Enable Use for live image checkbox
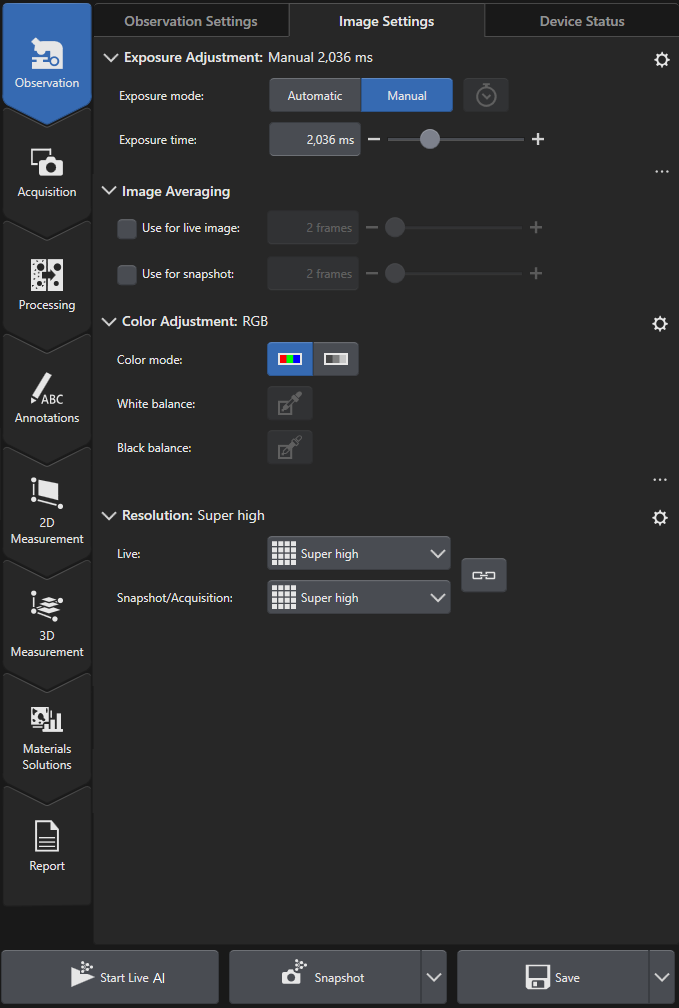 pyautogui.click(x=127, y=228)
